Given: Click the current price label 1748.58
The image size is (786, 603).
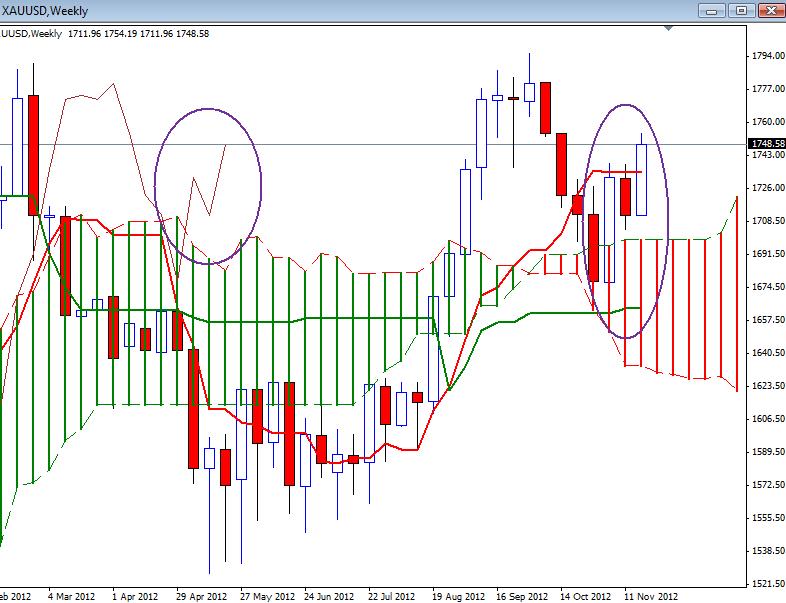Looking at the screenshot, I should (x=767, y=144).
